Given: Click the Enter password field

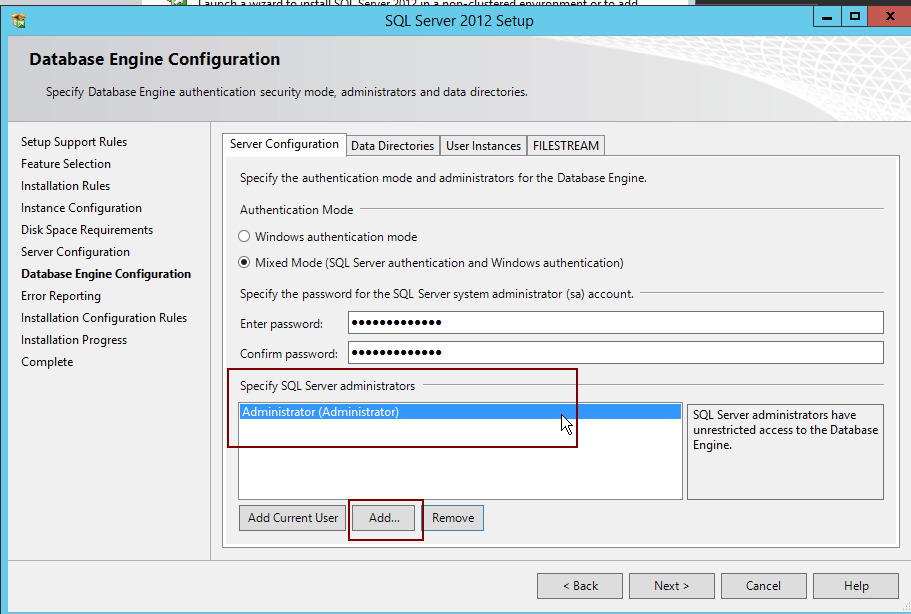Looking at the screenshot, I should [615, 323].
